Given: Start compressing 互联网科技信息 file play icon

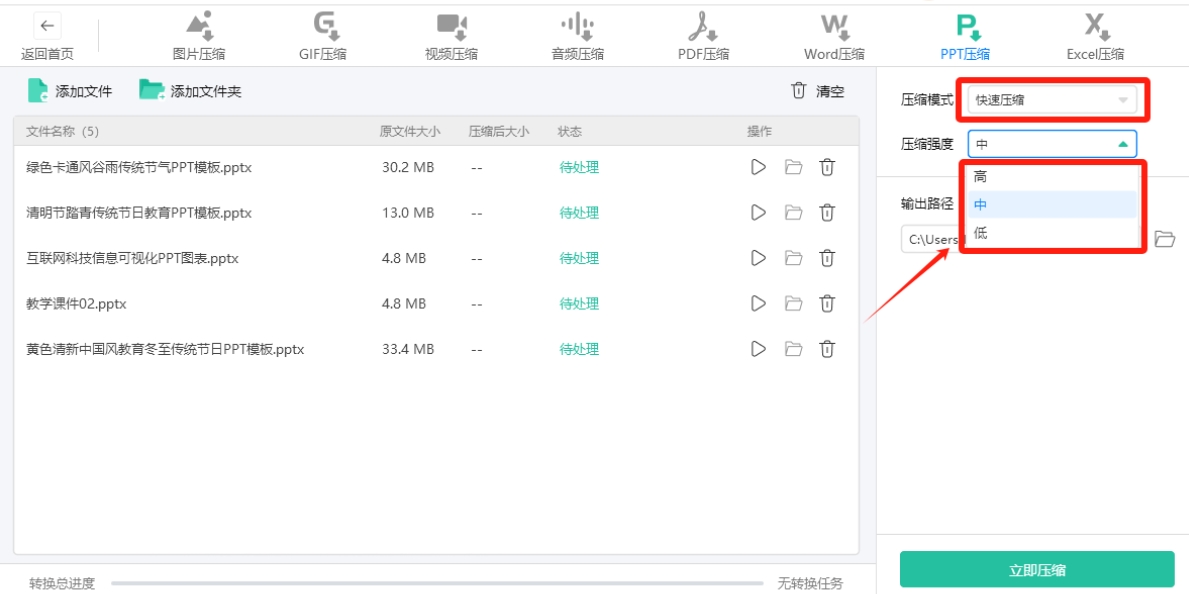Looking at the screenshot, I should [758, 258].
